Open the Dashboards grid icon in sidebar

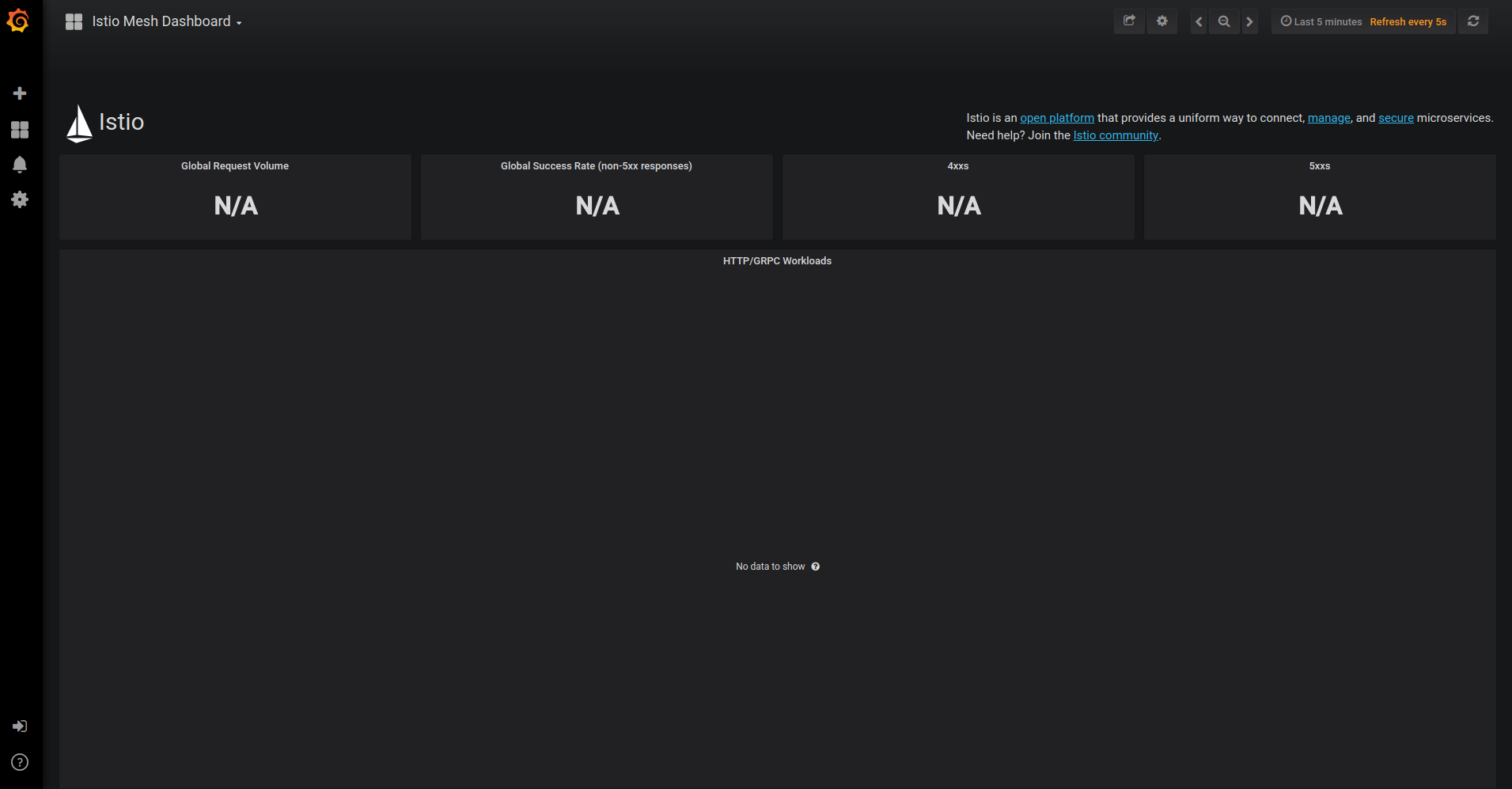pos(20,130)
